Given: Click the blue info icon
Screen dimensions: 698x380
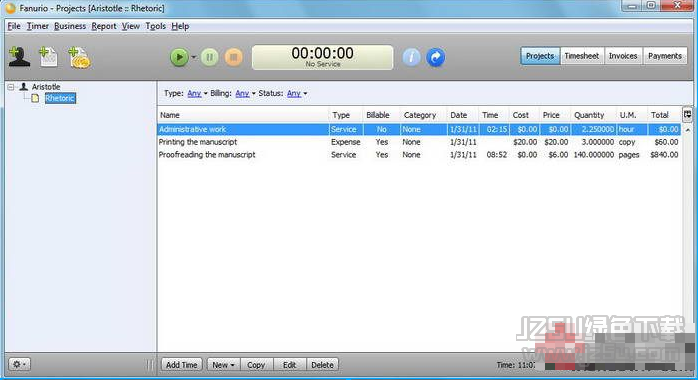Looking at the screenshot, I should tap(411, 57).
